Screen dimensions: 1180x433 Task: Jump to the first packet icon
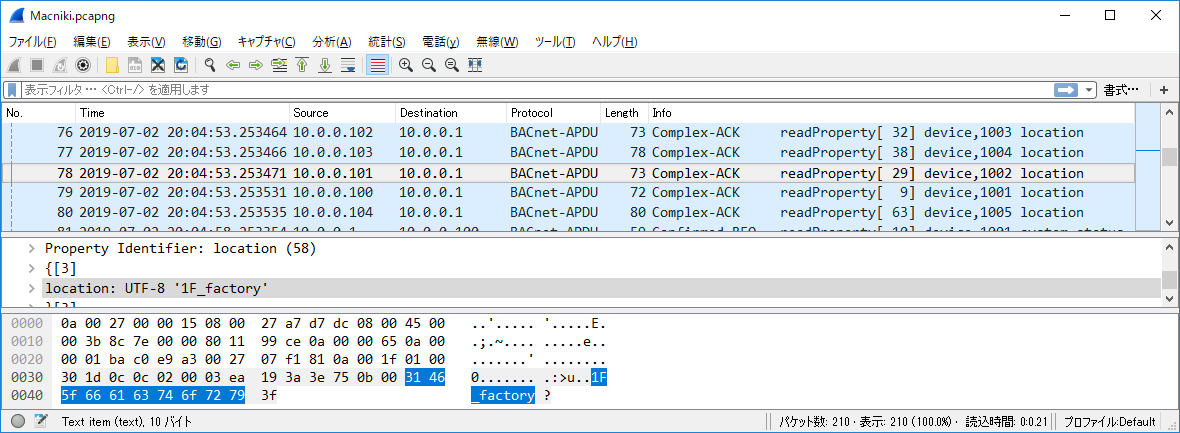[302, 65]
